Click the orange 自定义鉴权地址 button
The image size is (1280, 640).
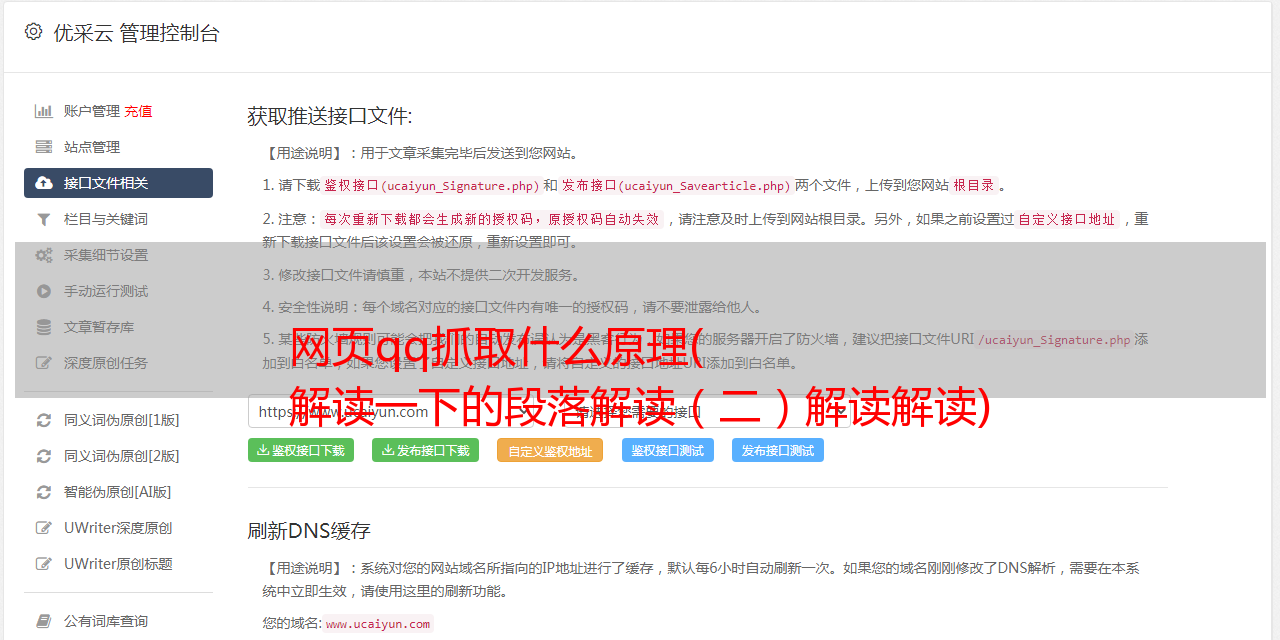(550, 450)
